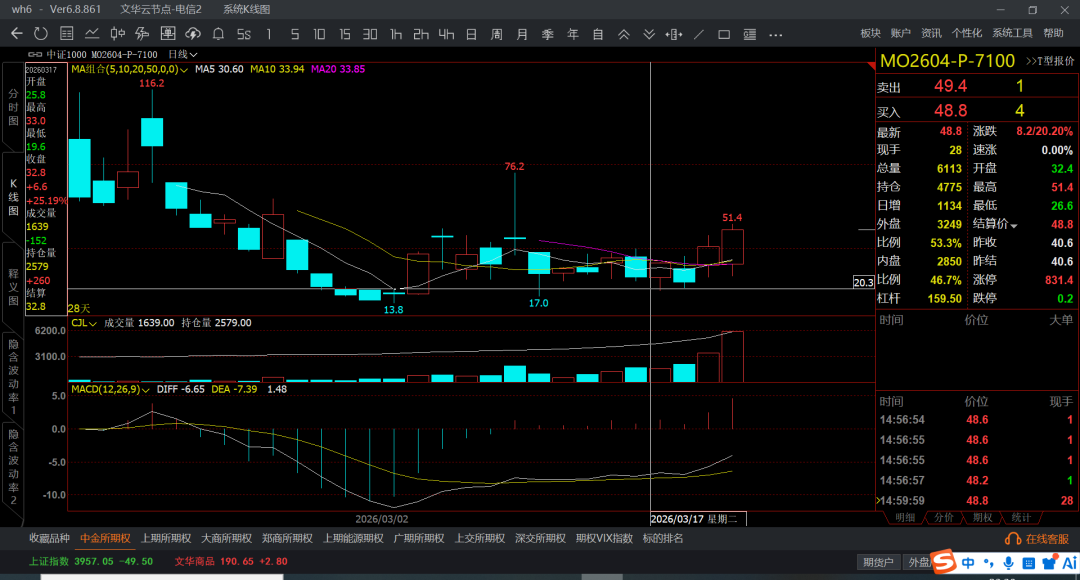The height and width of the screenshot is (580, 1080).
Task: Switch to 隐含波动率2 side tab
Action: pos(13,467)
